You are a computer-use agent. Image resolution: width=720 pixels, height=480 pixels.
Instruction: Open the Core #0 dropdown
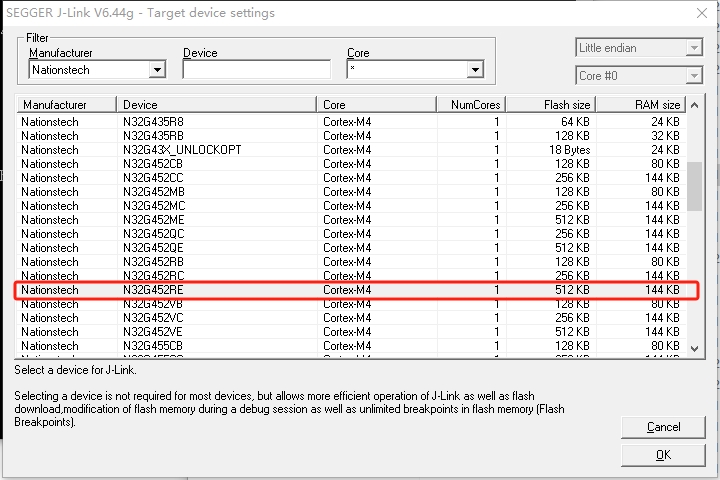tap(639, 75)
